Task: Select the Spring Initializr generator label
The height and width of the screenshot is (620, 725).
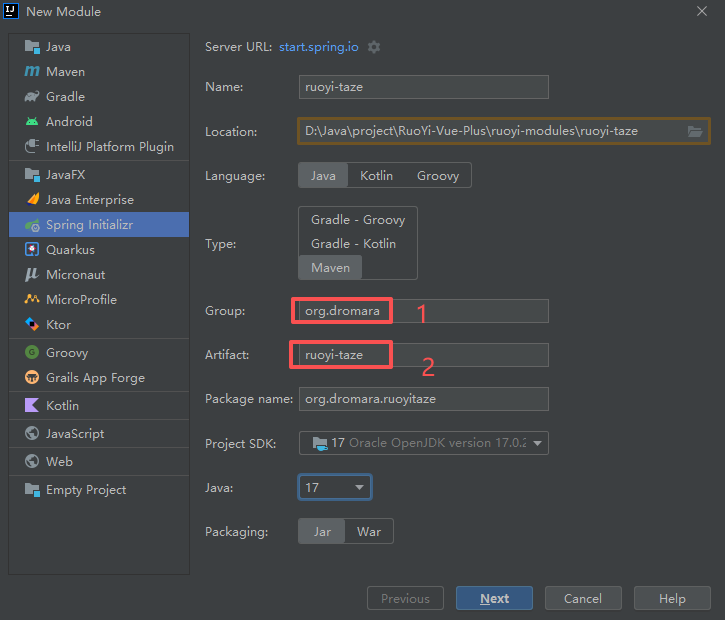Action: [x=89, y=225]
